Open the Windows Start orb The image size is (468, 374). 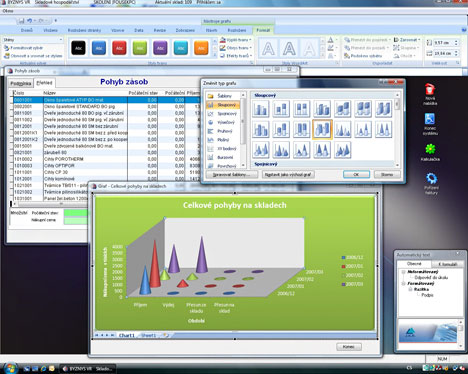click(x=11, y=367)
